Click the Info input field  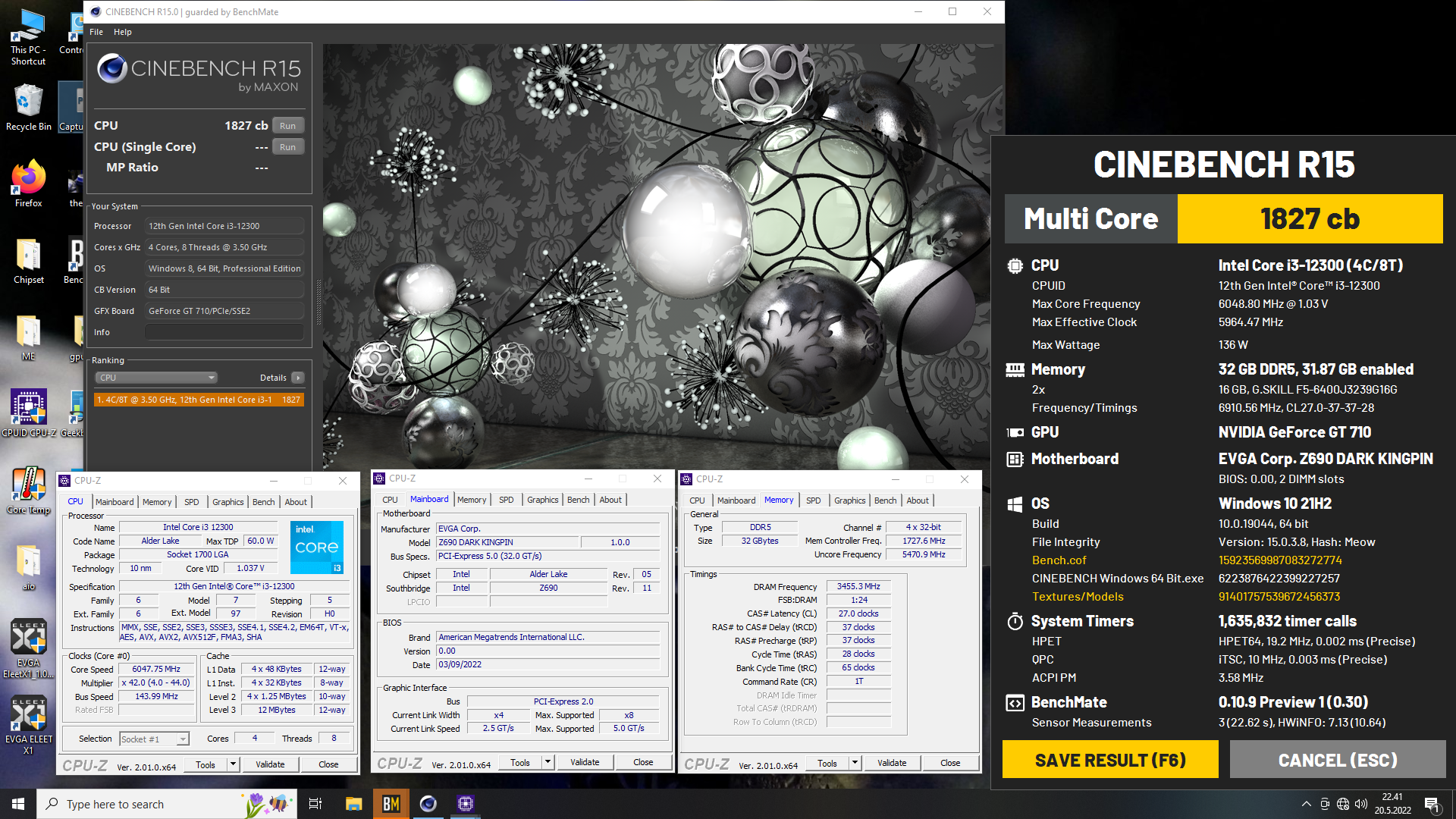click(224, 332)
